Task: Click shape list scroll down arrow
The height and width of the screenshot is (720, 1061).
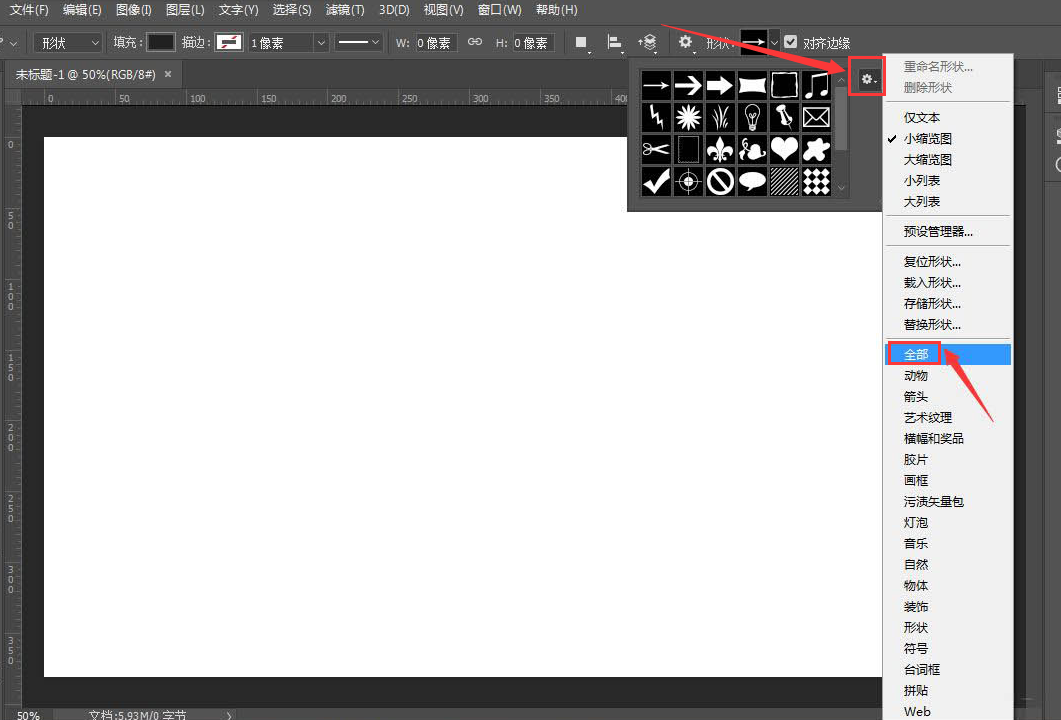Action: 841,188
